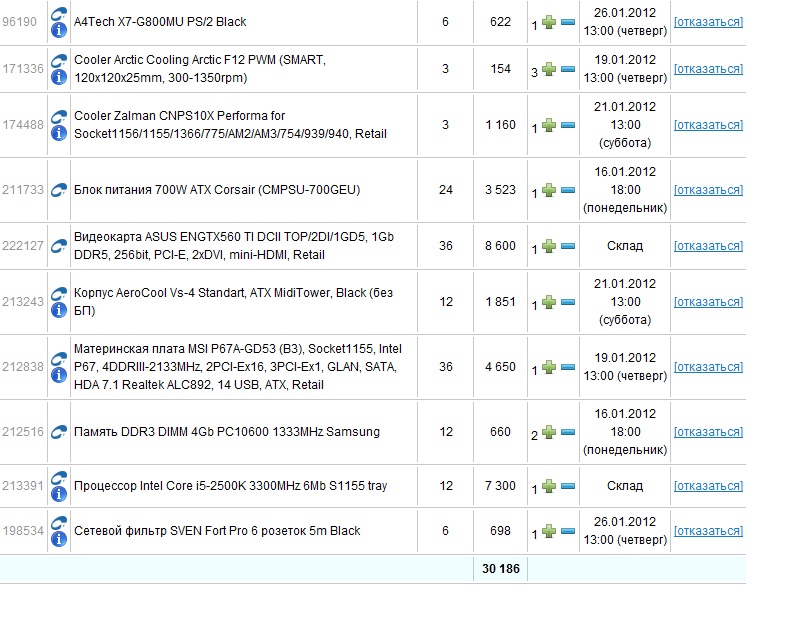Open info icon for Cooler Arctic Cooling F12

click(x=59, y=77)
